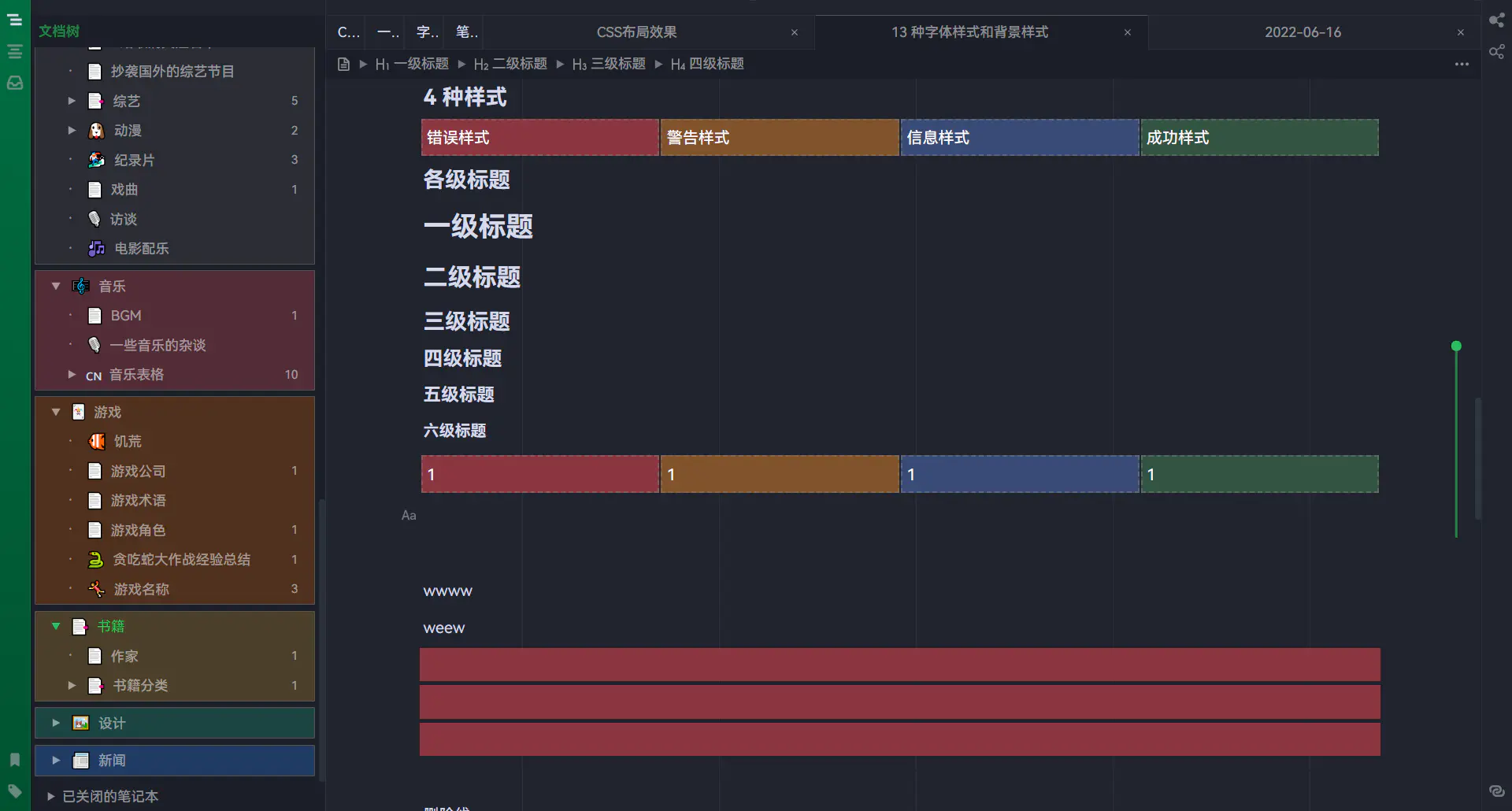Click the green scroll progress handle
1512x811 pixels.
point(1456,346)
